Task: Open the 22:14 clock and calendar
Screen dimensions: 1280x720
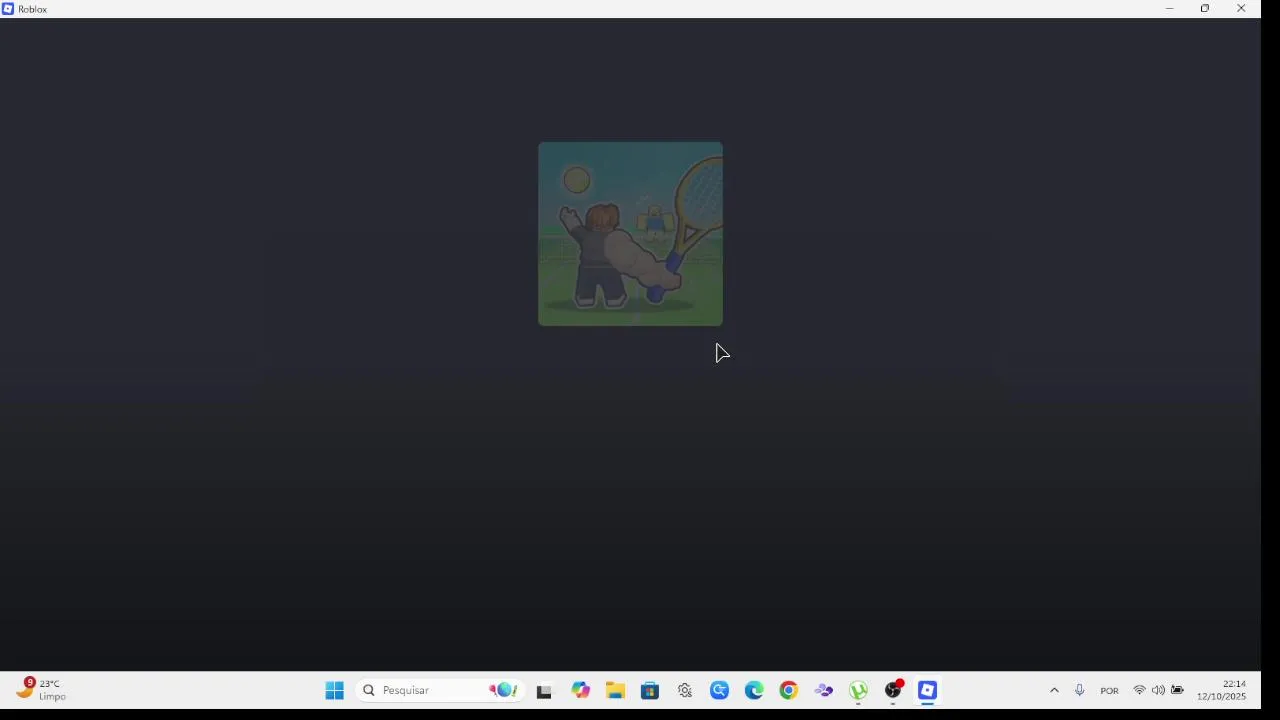Action: click(x=1222, y=690)
